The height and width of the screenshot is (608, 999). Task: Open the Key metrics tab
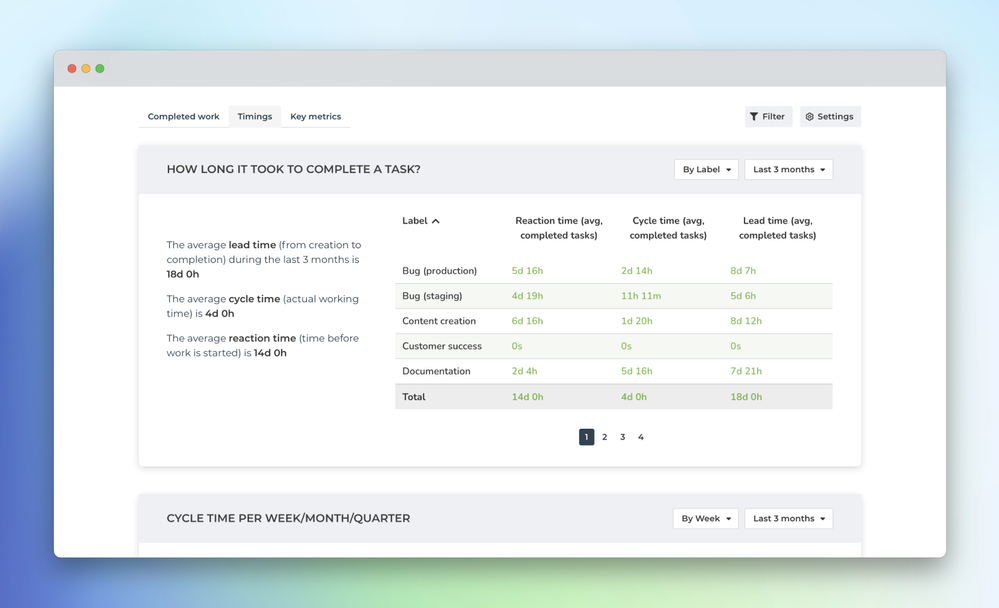[x=315, y=117]
